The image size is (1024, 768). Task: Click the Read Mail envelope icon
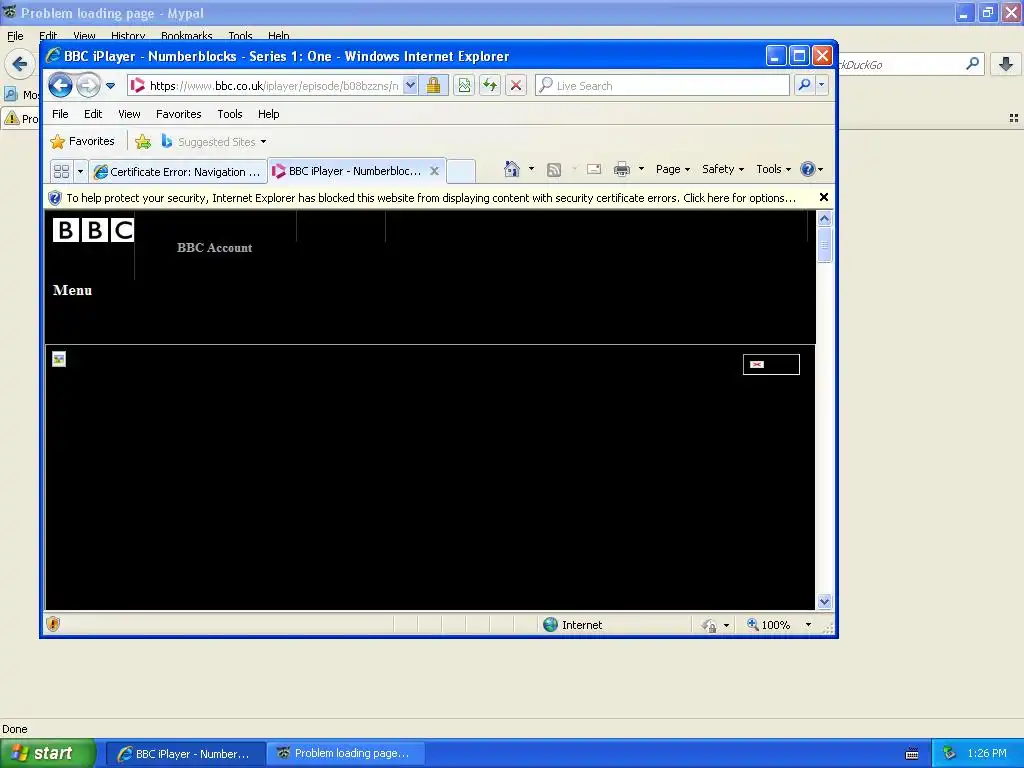coord(594,169)
